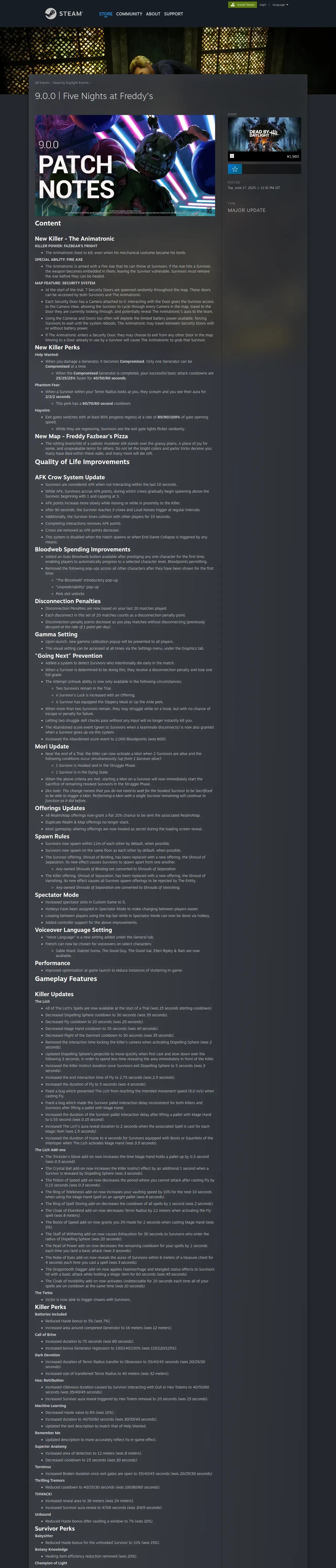Screen dimensions: 336x1568
Task: Open the SUPPORT menu item
Action: click(x=173, y=13)
